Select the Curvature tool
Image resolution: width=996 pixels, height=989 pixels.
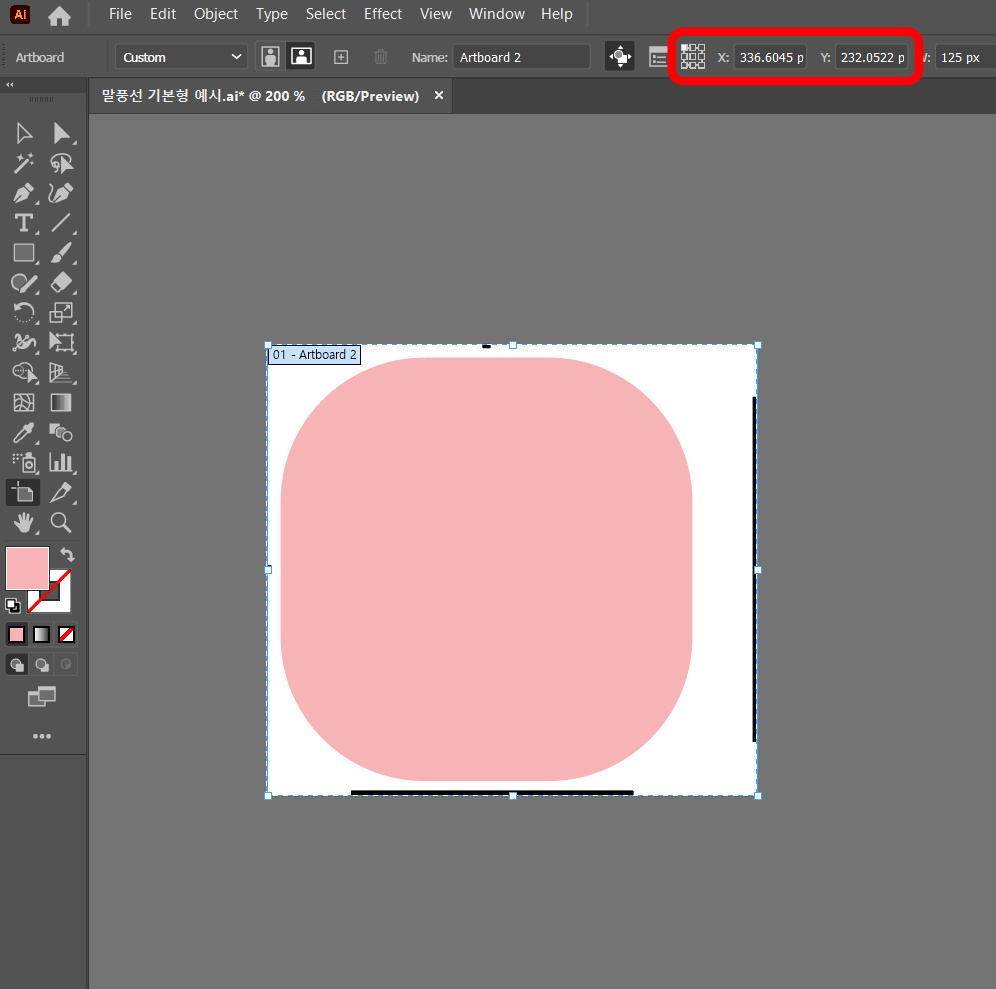point(61,193)
